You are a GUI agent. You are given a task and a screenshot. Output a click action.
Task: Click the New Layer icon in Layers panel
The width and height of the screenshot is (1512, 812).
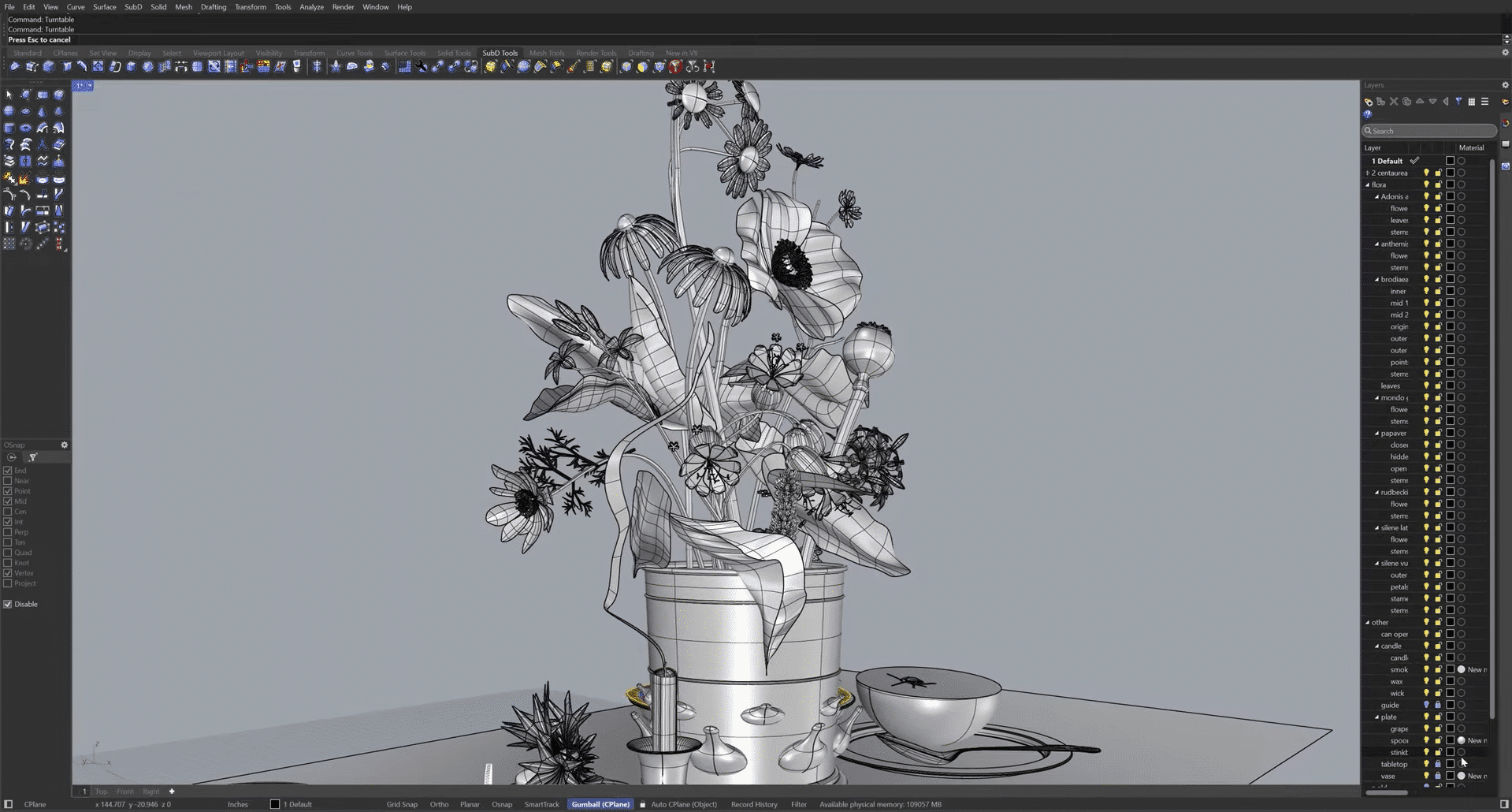pos(1369,102)
